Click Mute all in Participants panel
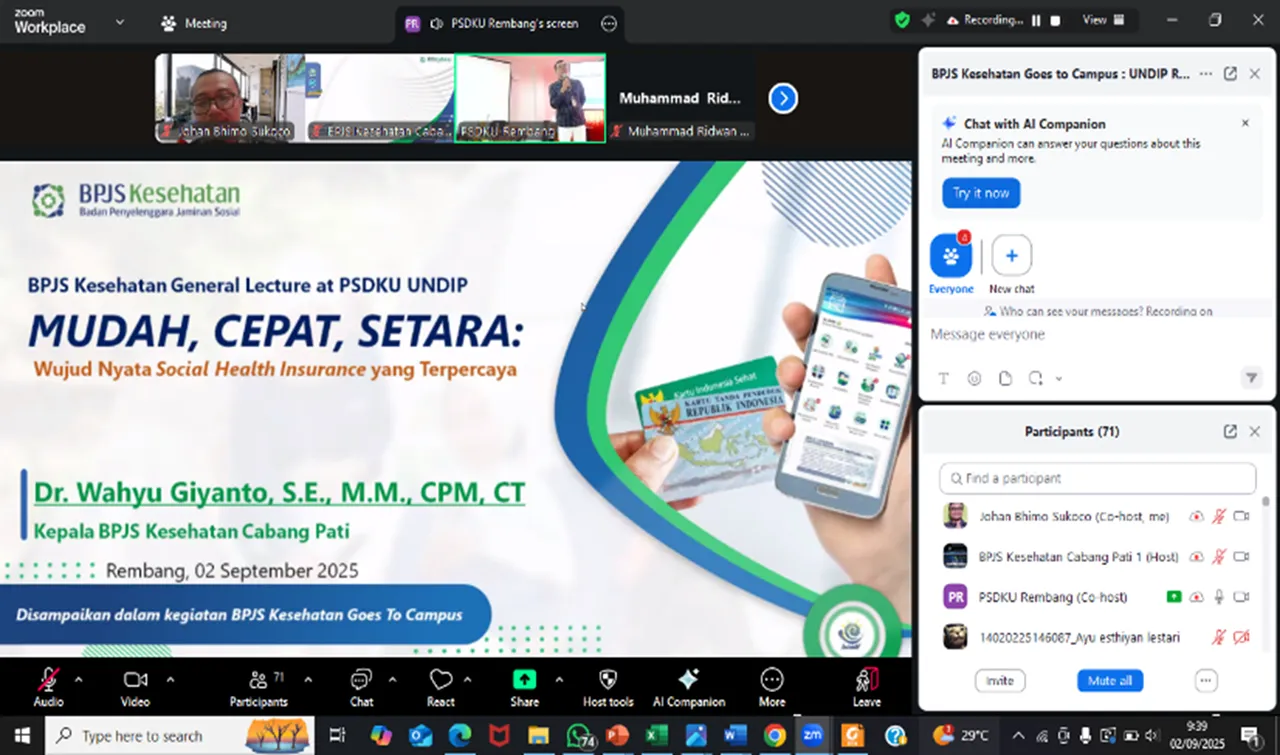Screen dimensions: 1280x755 coord(1110,680)
